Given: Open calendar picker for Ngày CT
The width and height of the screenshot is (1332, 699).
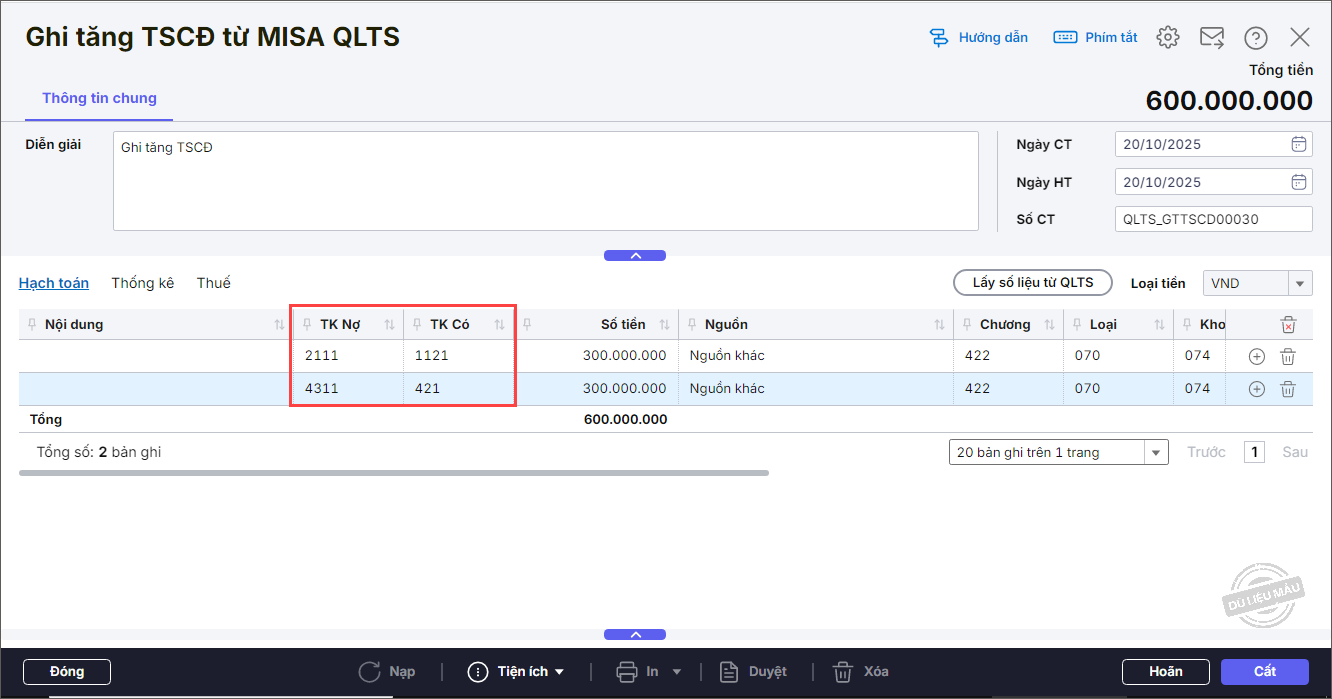Looking at the screenshot, I should [x=1298, y=144].
